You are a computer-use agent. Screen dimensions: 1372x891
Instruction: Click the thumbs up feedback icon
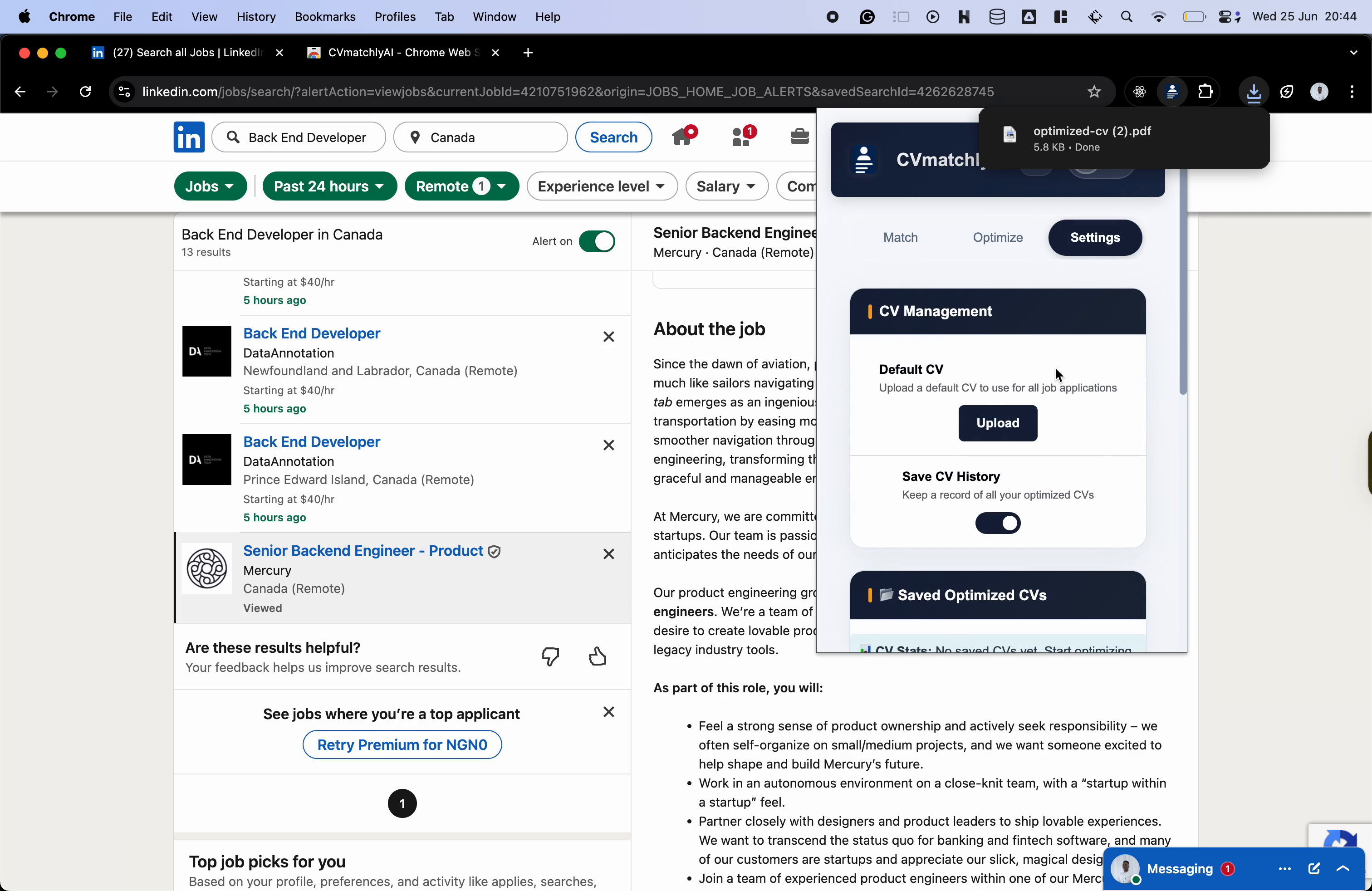pos(598,656)
